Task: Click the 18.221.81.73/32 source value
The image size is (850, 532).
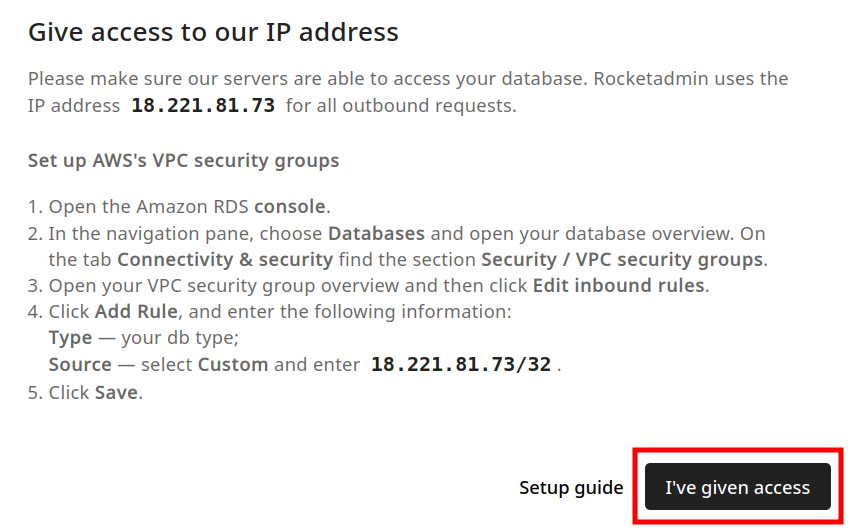Action: point(461,364)
